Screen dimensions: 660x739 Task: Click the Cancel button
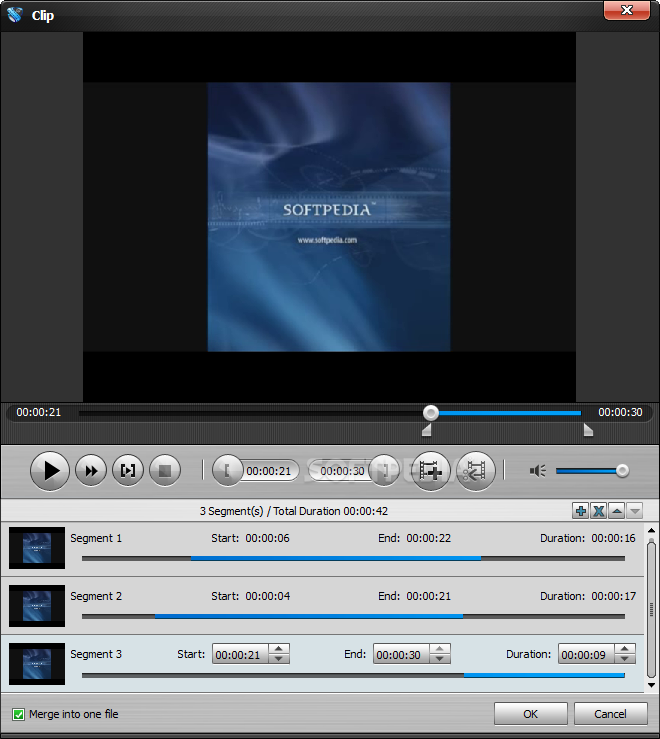pos(610,714)
